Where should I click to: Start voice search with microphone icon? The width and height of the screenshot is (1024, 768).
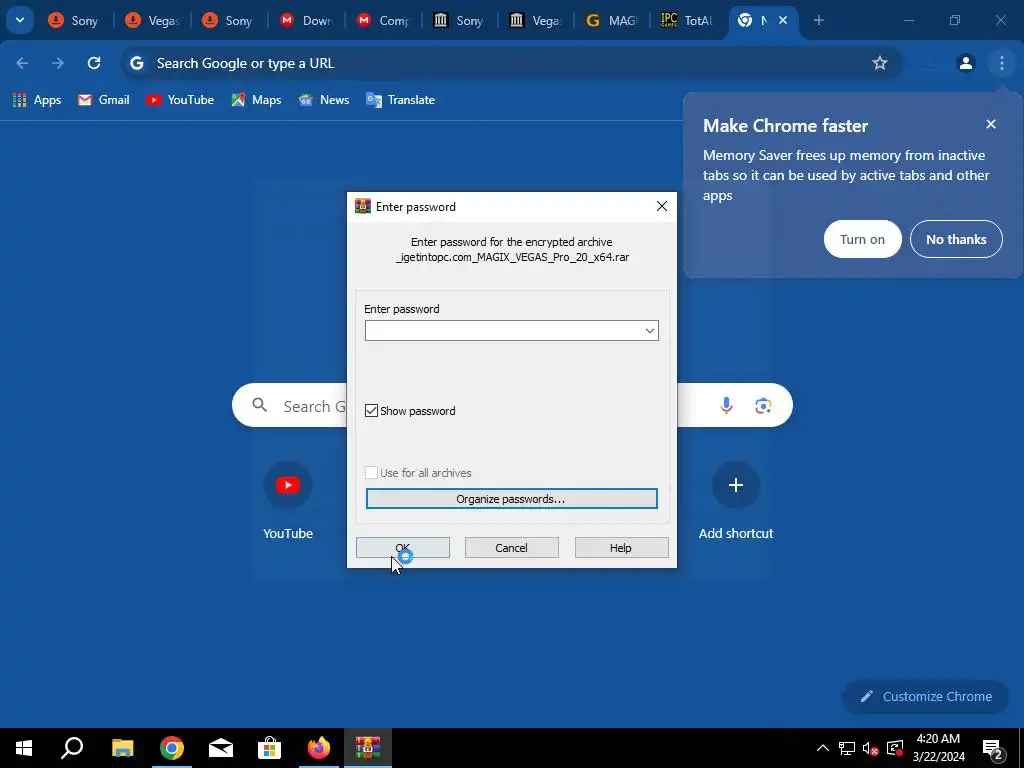point(726,406)
